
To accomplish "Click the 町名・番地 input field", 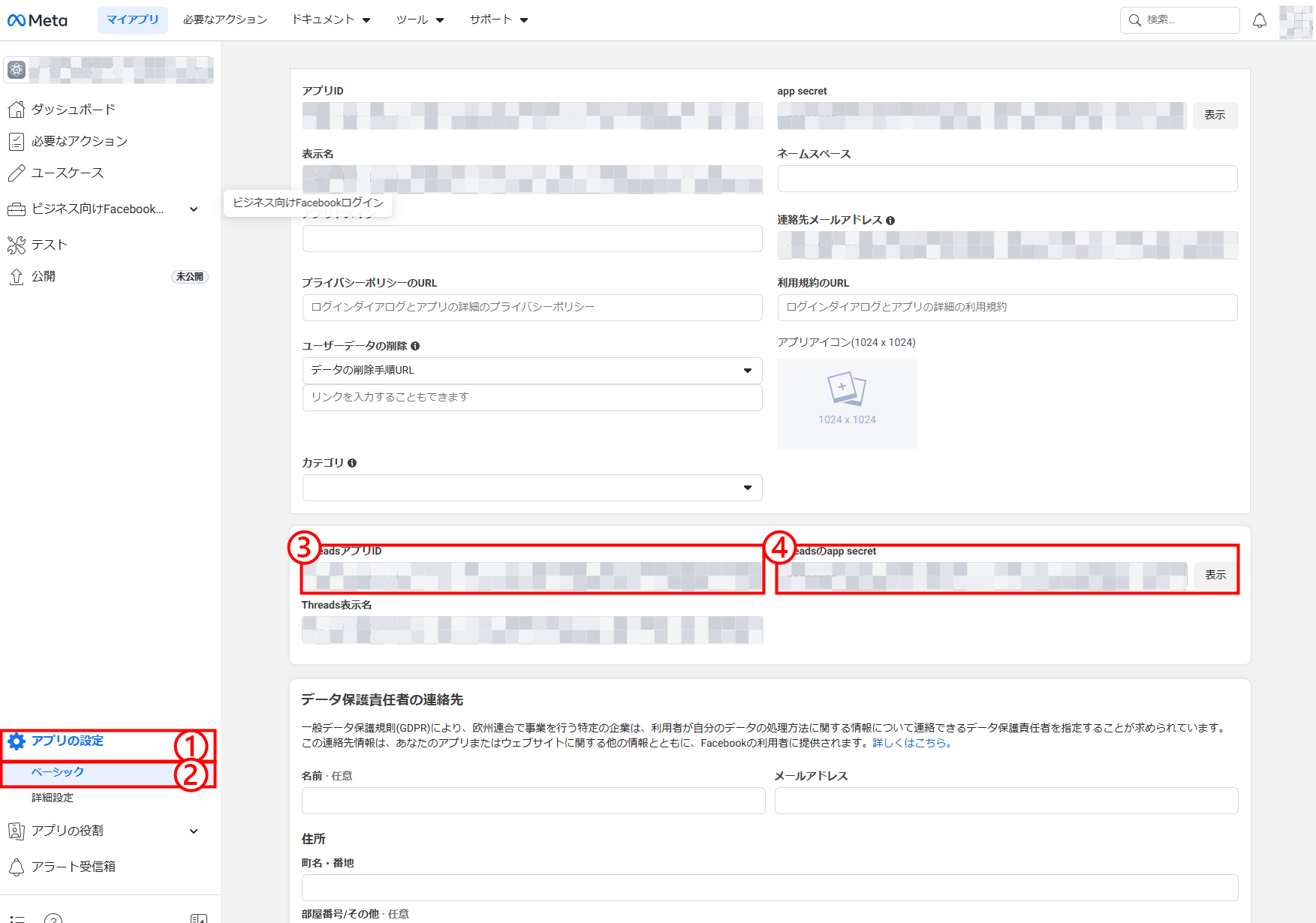I will pyautogui.click(x=769, y=888).
